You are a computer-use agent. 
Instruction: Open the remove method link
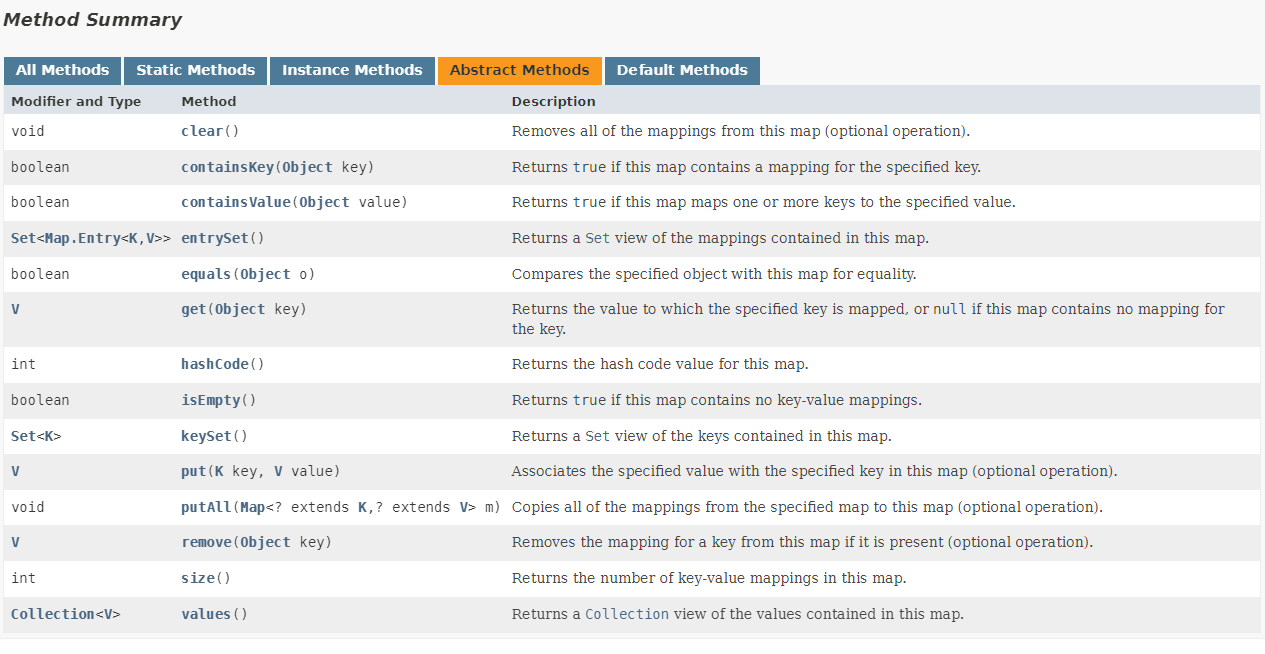pyautogui.click(x=206, y=542)
